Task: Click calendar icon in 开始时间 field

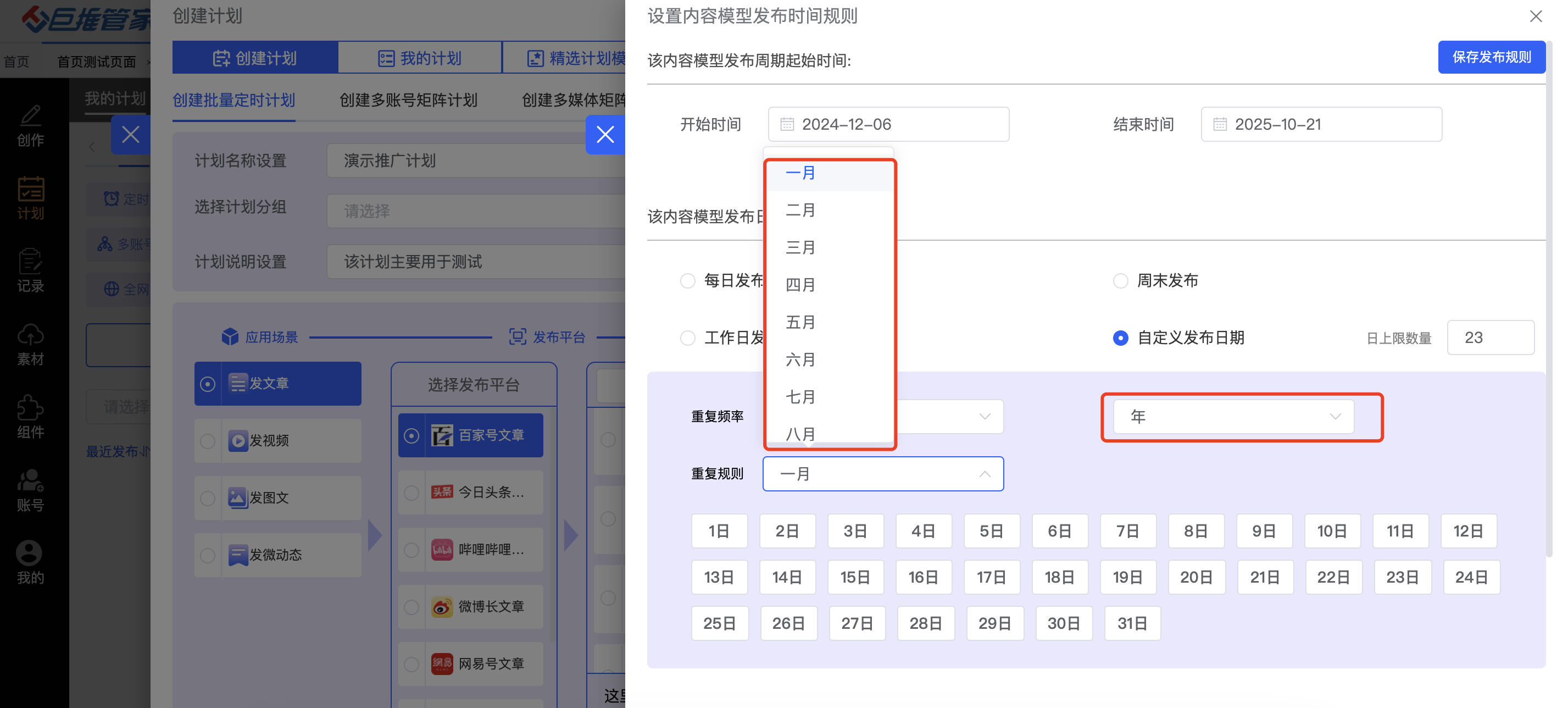Action: [x=787, y=124]
